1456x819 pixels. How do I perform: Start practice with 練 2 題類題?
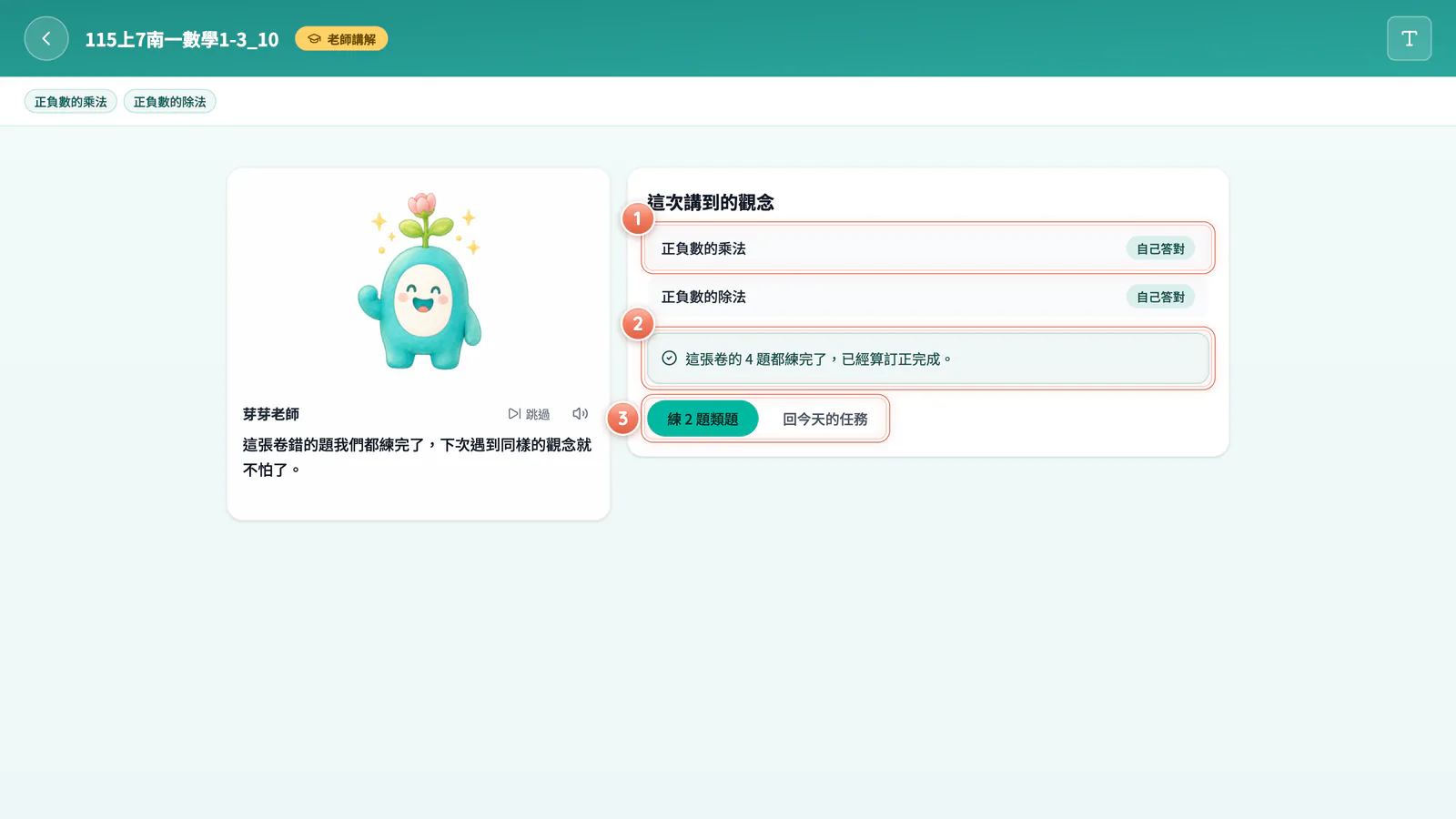[703, 419]
